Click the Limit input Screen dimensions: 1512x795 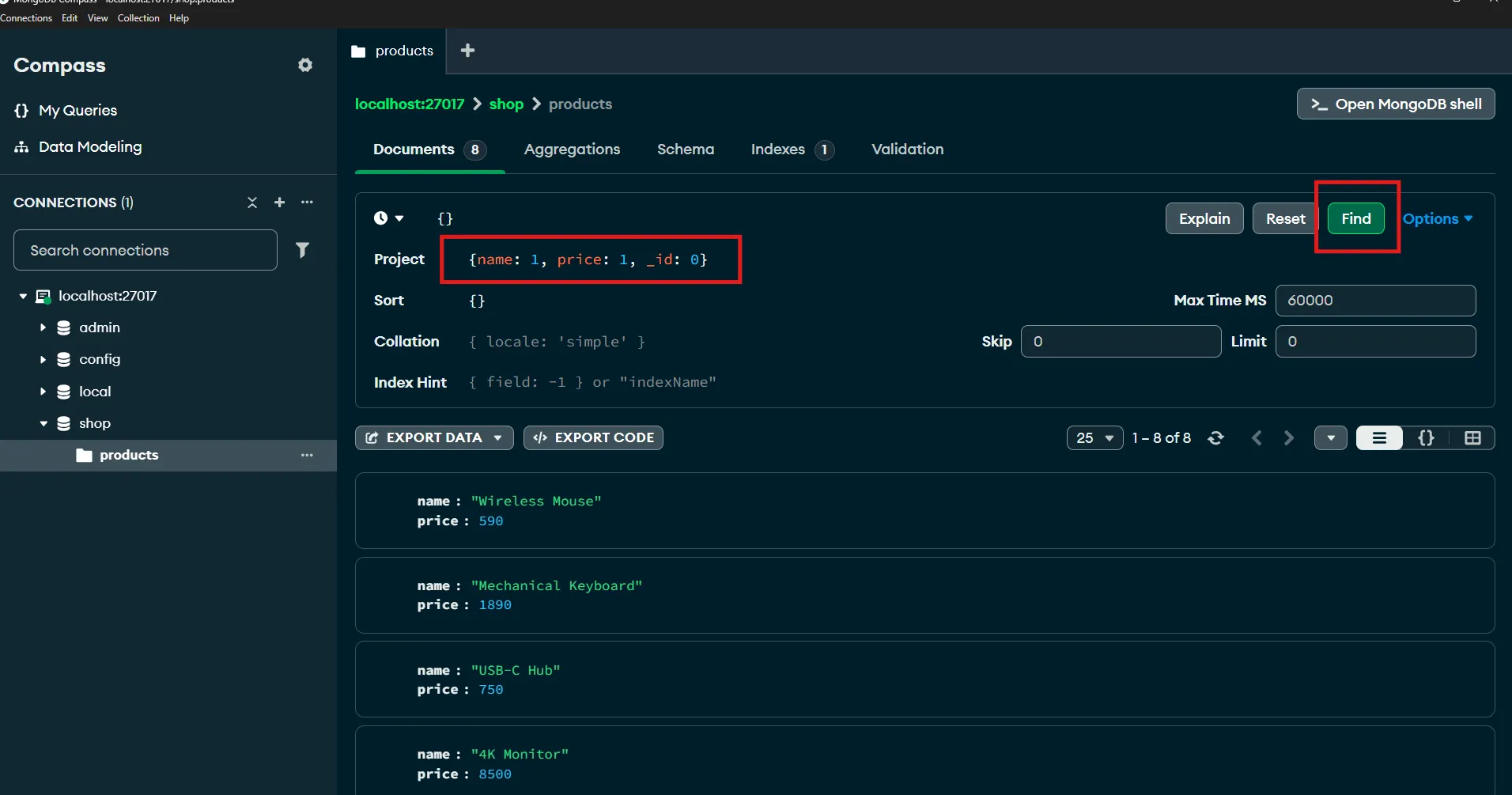click(x=1375, y=342)
